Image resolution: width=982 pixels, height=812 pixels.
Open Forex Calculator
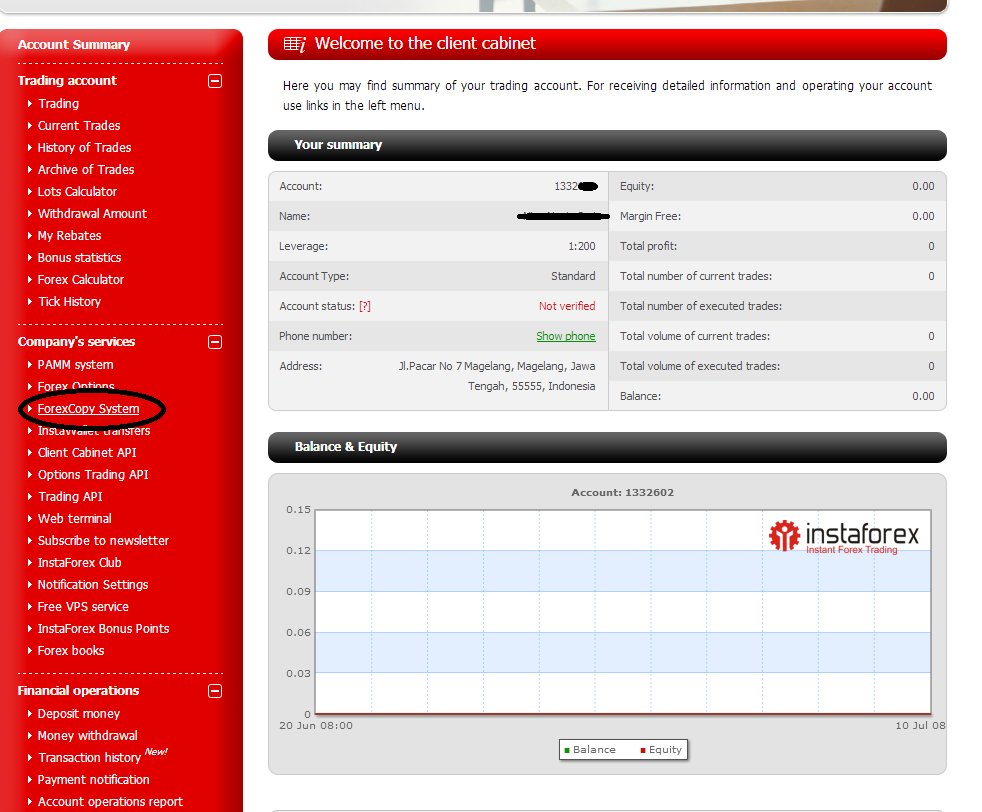(81, 279)
